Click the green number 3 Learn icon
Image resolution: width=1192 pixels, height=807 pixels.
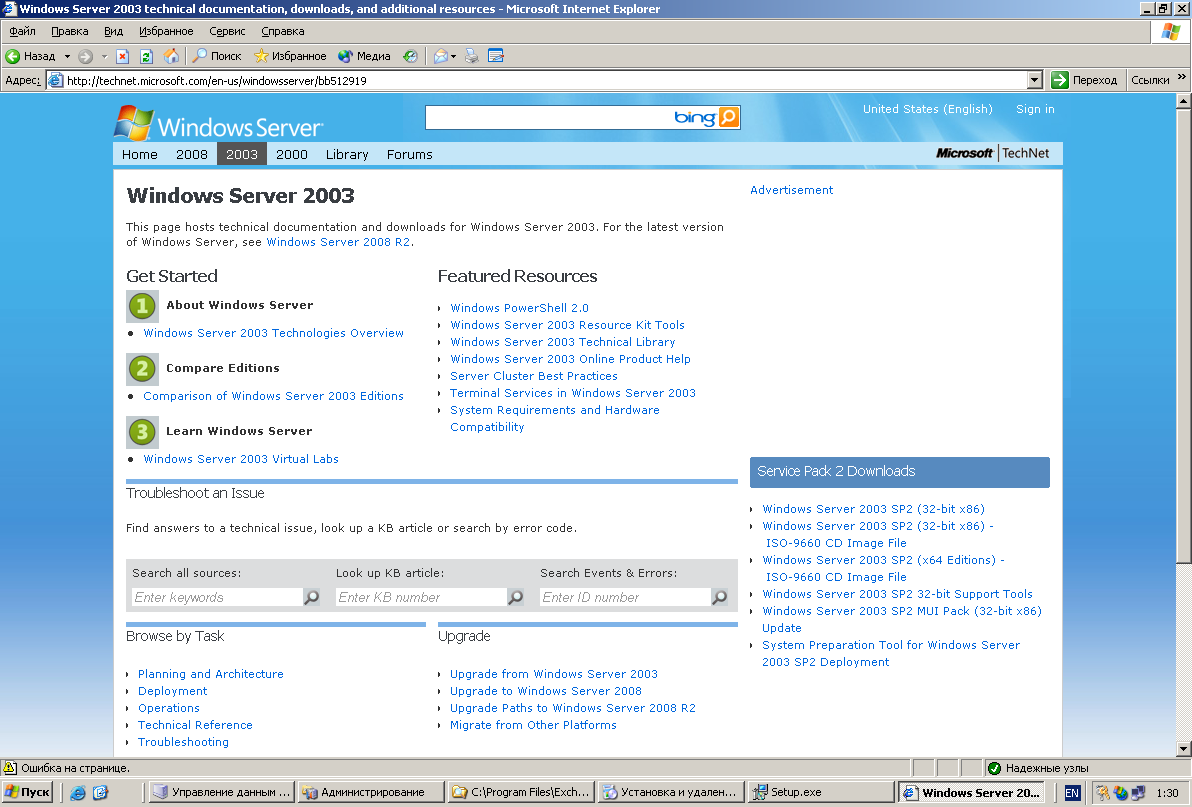(x=142, y=432)
